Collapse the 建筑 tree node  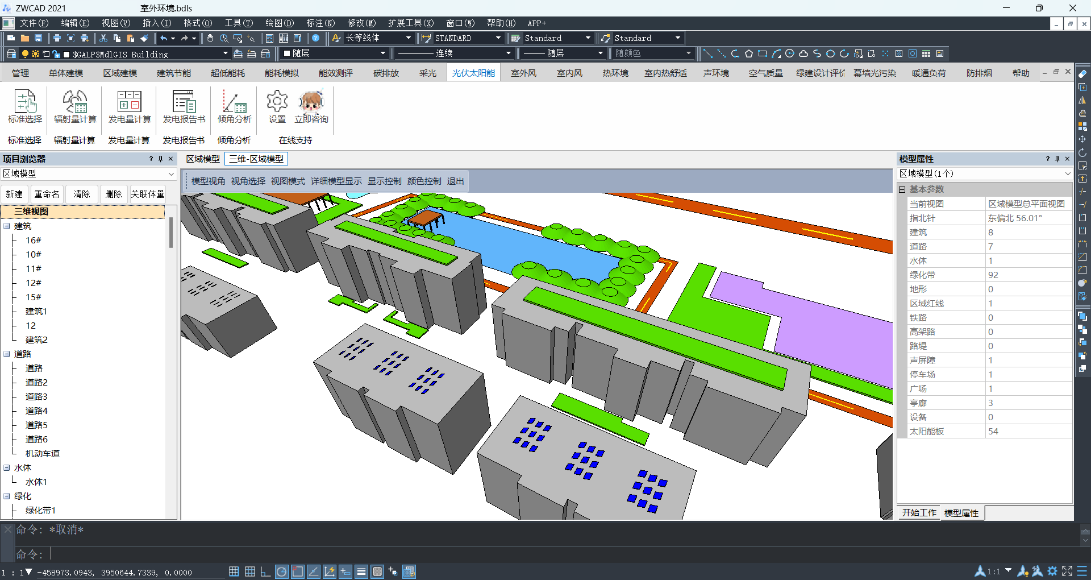7,226
